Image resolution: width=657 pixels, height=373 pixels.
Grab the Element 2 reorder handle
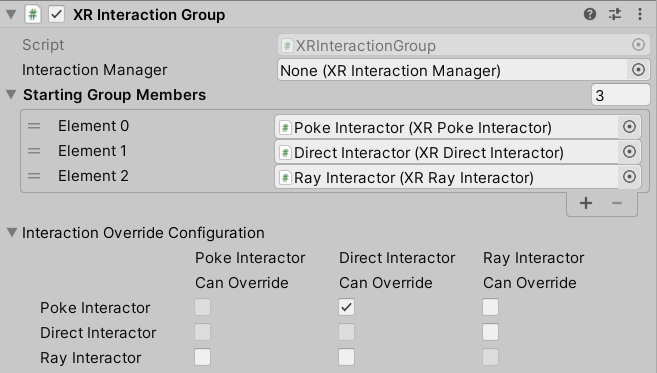[34, 176]
